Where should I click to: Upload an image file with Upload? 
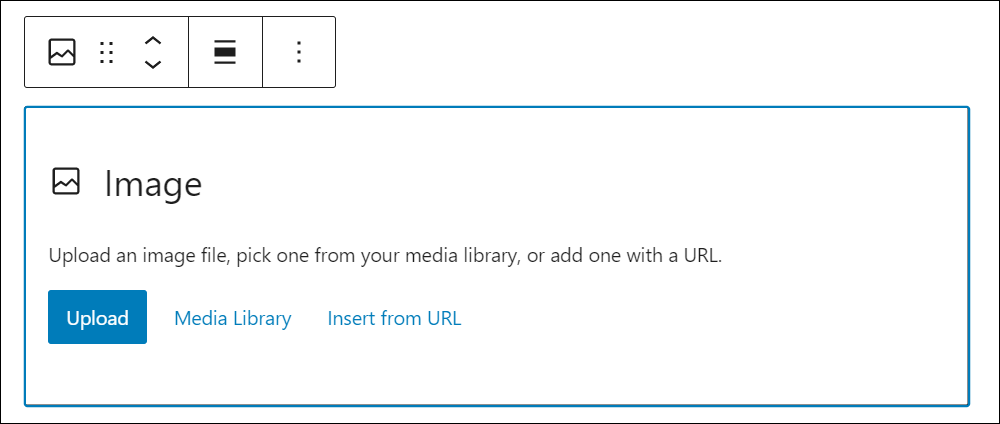tap(98, 317)
